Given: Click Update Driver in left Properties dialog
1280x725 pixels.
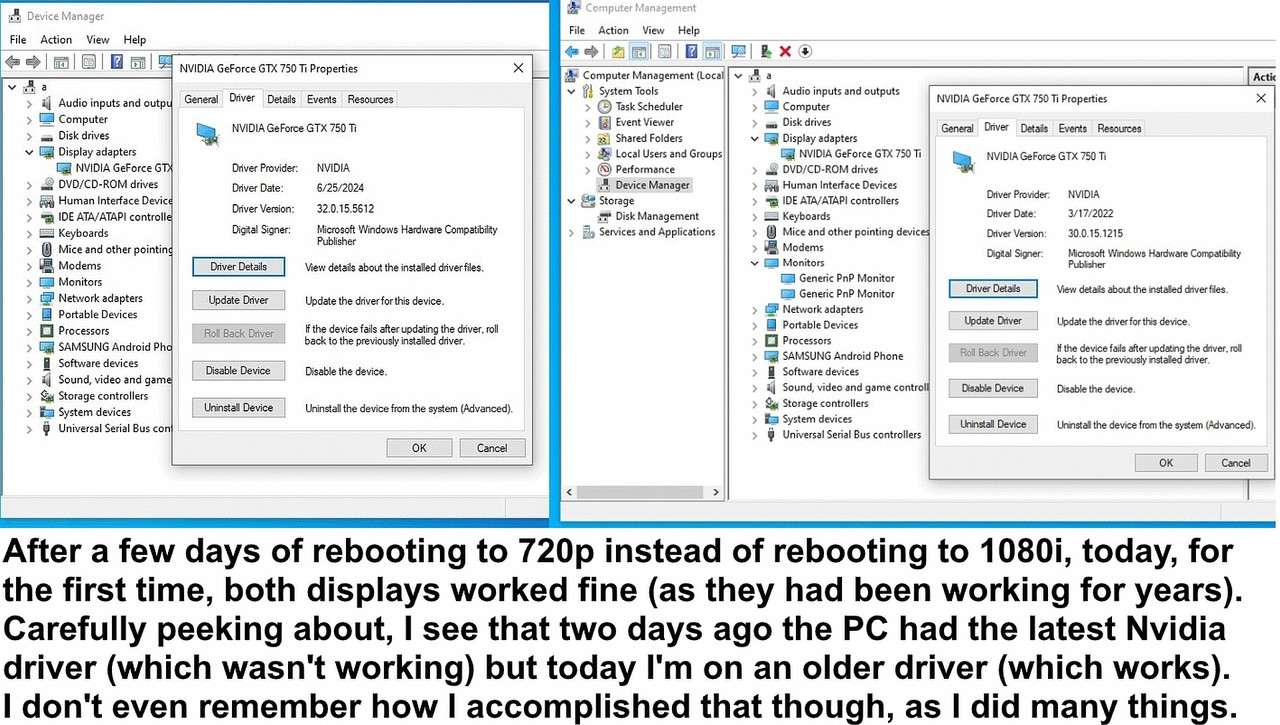Looking at the screenshot, I should point(238,300).
